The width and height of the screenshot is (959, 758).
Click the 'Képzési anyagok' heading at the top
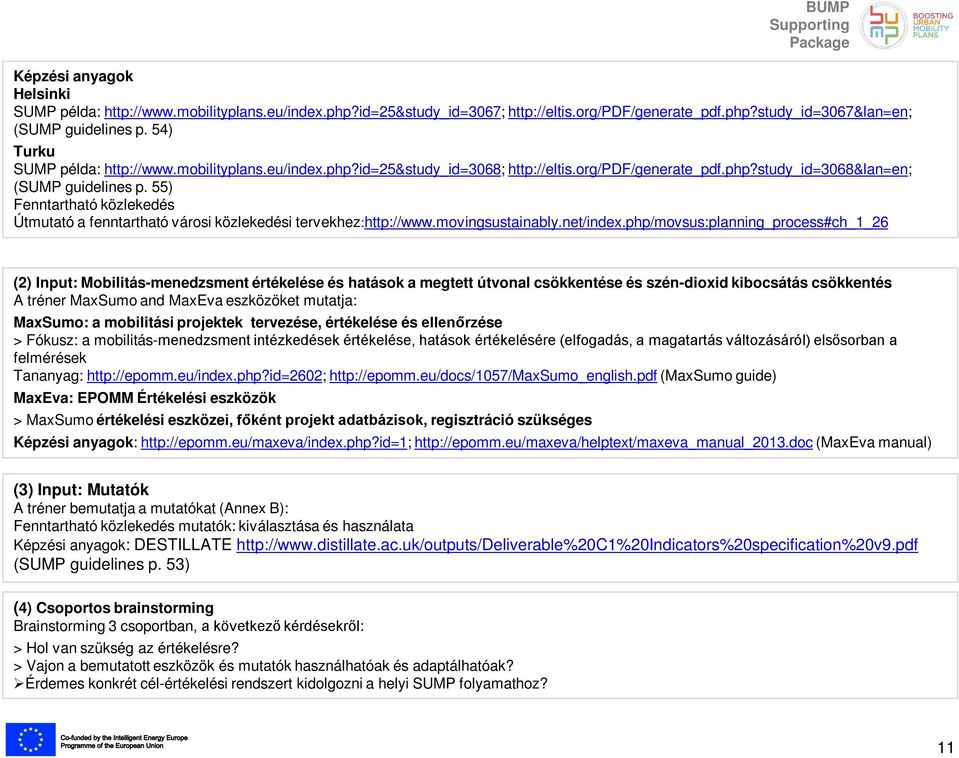[x=73, y=76]
